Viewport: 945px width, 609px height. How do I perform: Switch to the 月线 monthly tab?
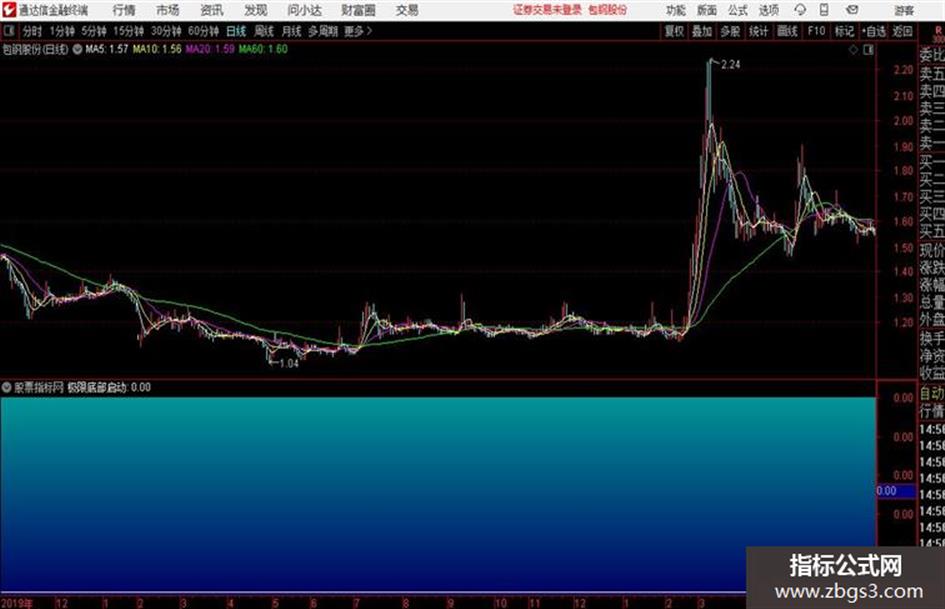(x=292, y=31)
